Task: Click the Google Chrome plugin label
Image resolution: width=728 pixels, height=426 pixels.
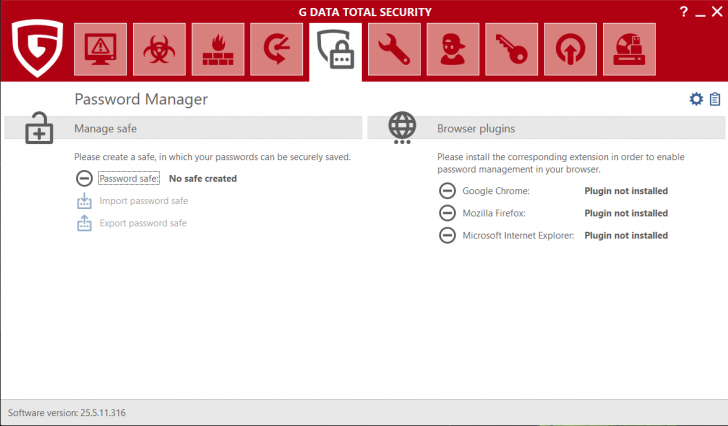Action: pyautogui.click(x=496, y=191)
